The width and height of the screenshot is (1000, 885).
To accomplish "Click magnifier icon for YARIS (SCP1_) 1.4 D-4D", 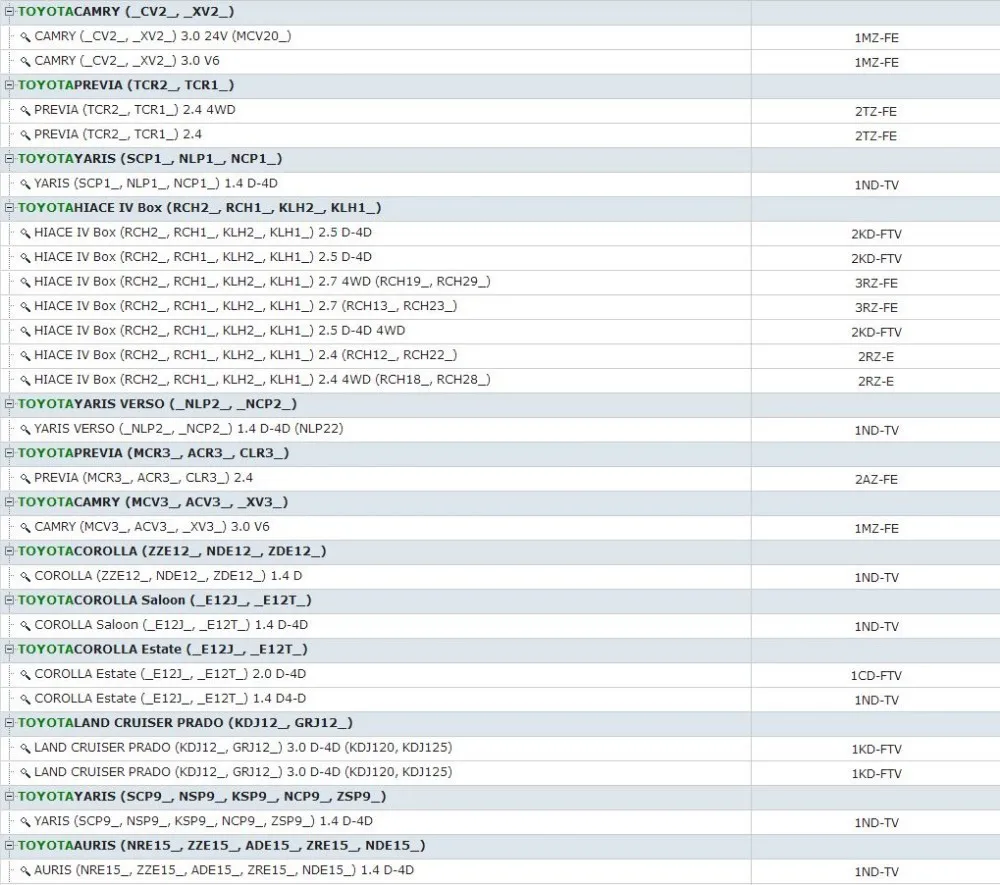I will click(25, 184).
